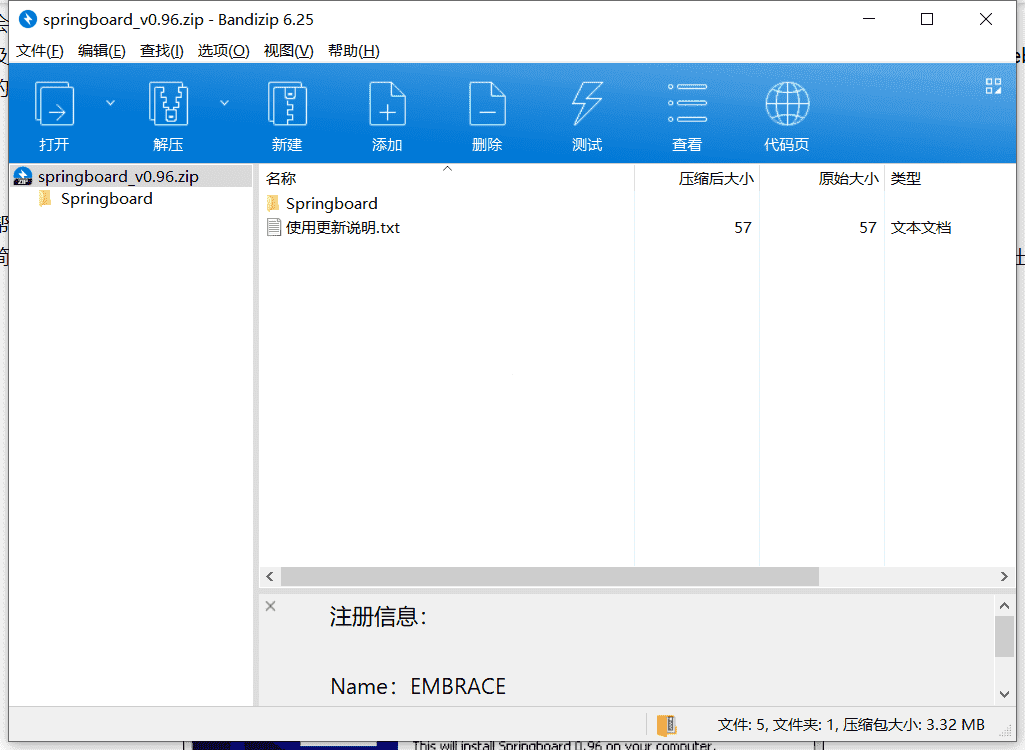Click the grid layout icon in toolbar corner

tap(993, 86)
